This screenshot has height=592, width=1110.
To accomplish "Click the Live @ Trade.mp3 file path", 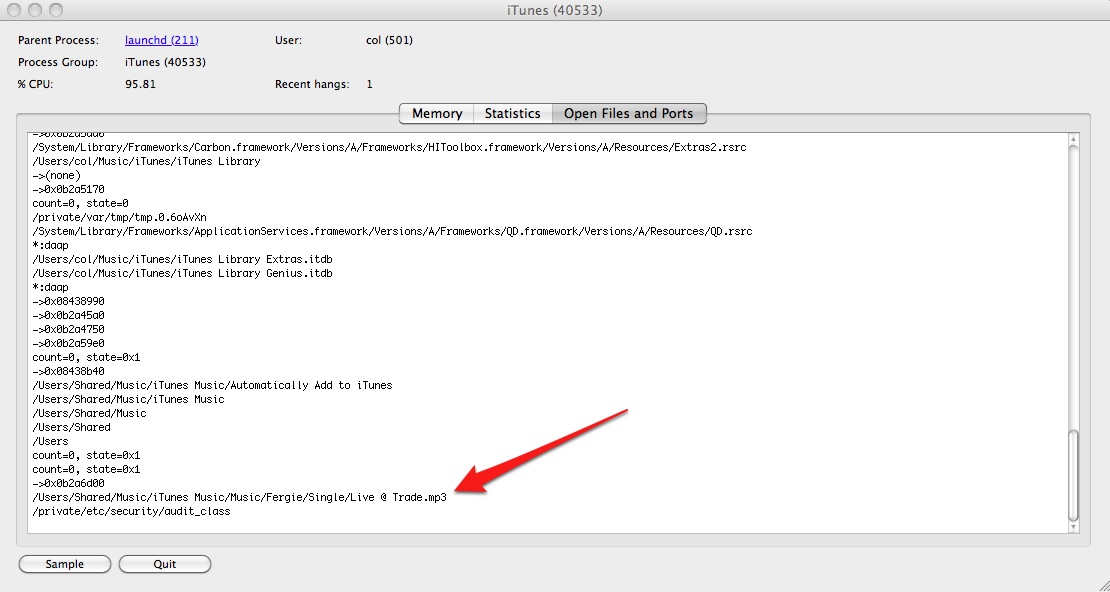I will click(239, 497).
